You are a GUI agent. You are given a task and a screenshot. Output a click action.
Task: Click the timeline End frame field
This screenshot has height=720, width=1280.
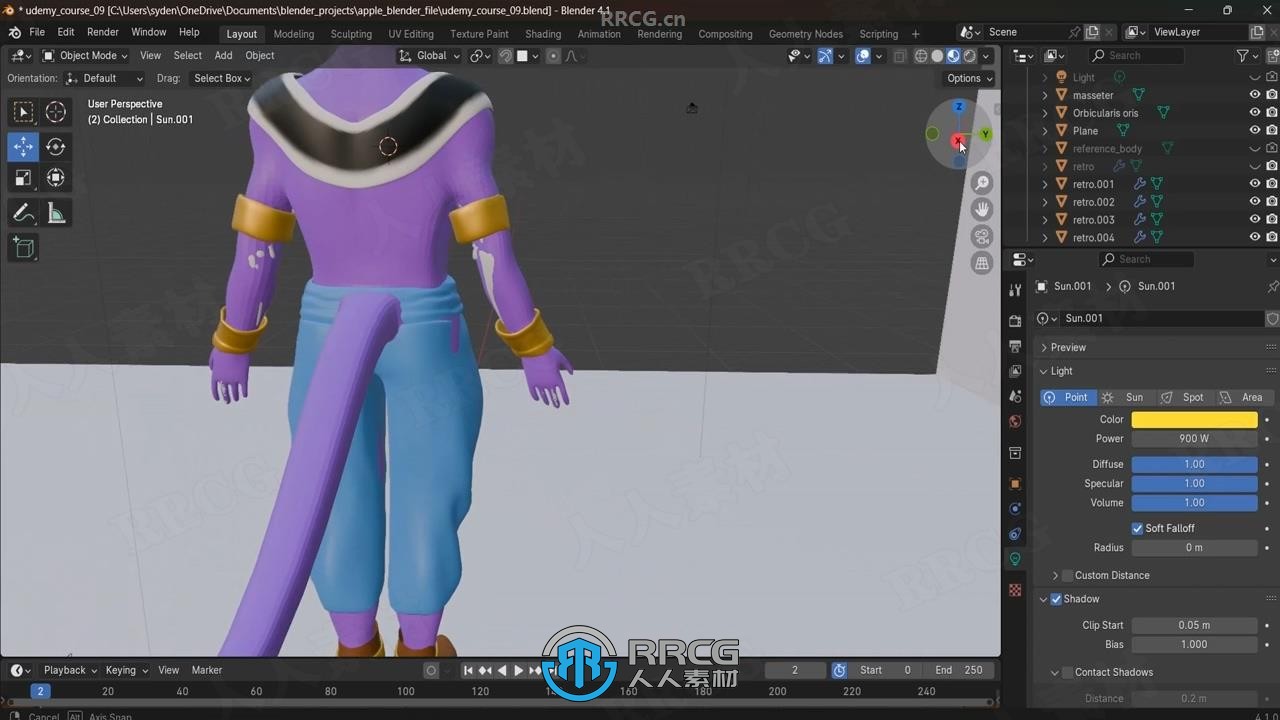[960, 670]
